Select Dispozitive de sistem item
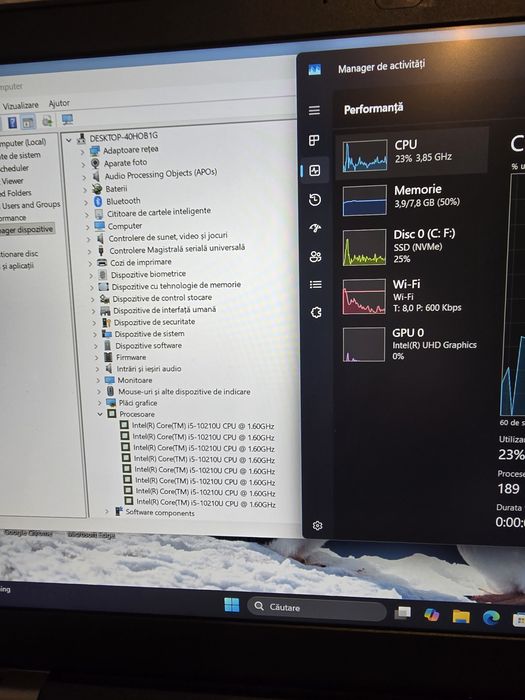The image size is (525, 700). 149,334
